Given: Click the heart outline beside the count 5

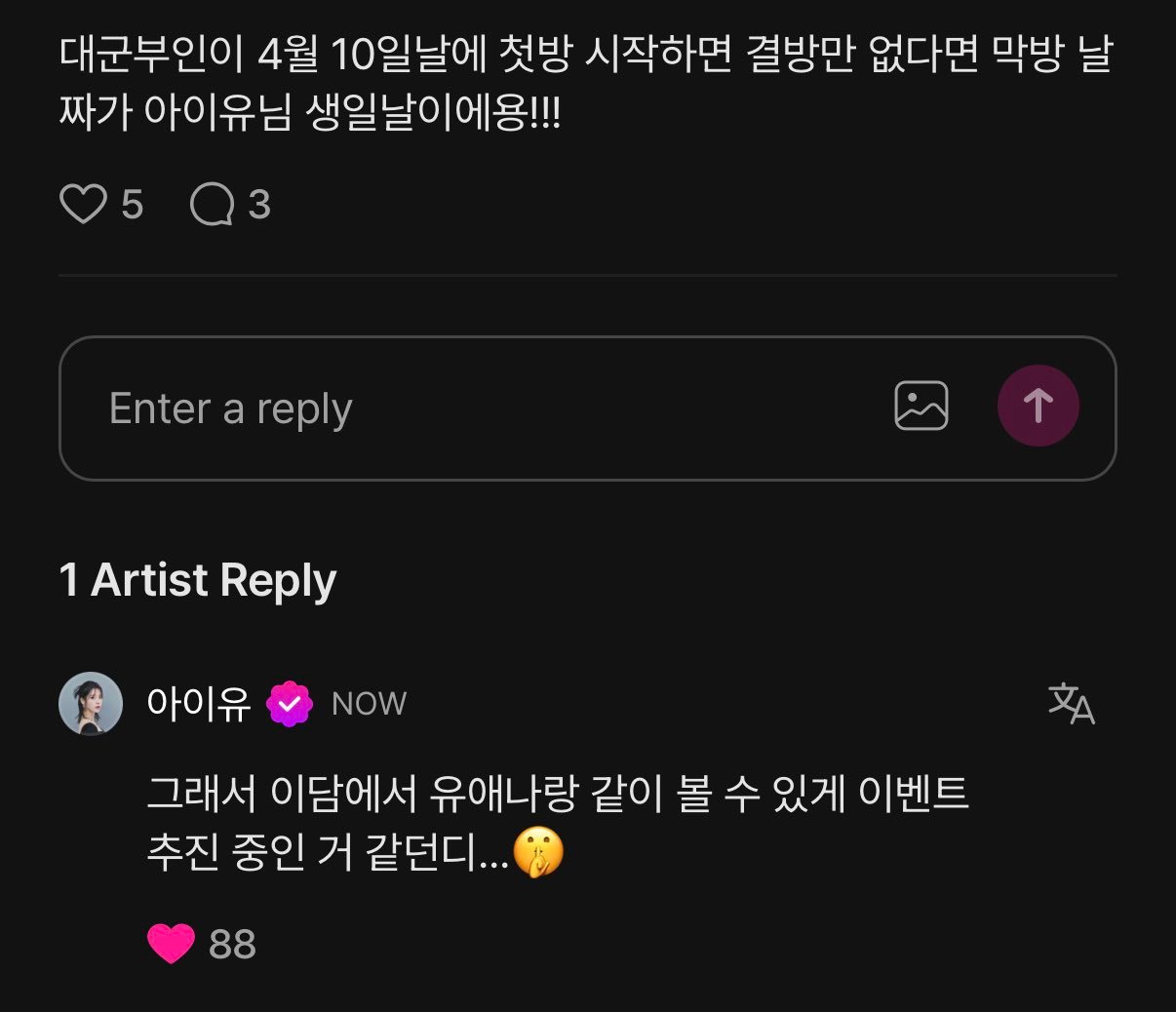Looking at the screenshot, I should (x=84, y=204).
